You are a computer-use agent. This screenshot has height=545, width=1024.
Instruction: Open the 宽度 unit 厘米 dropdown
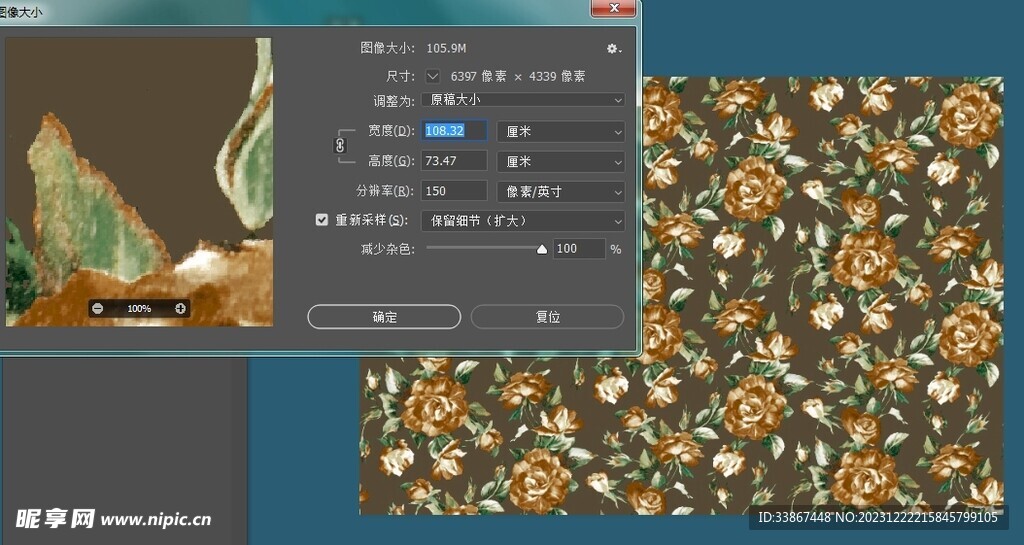point(561,132)
